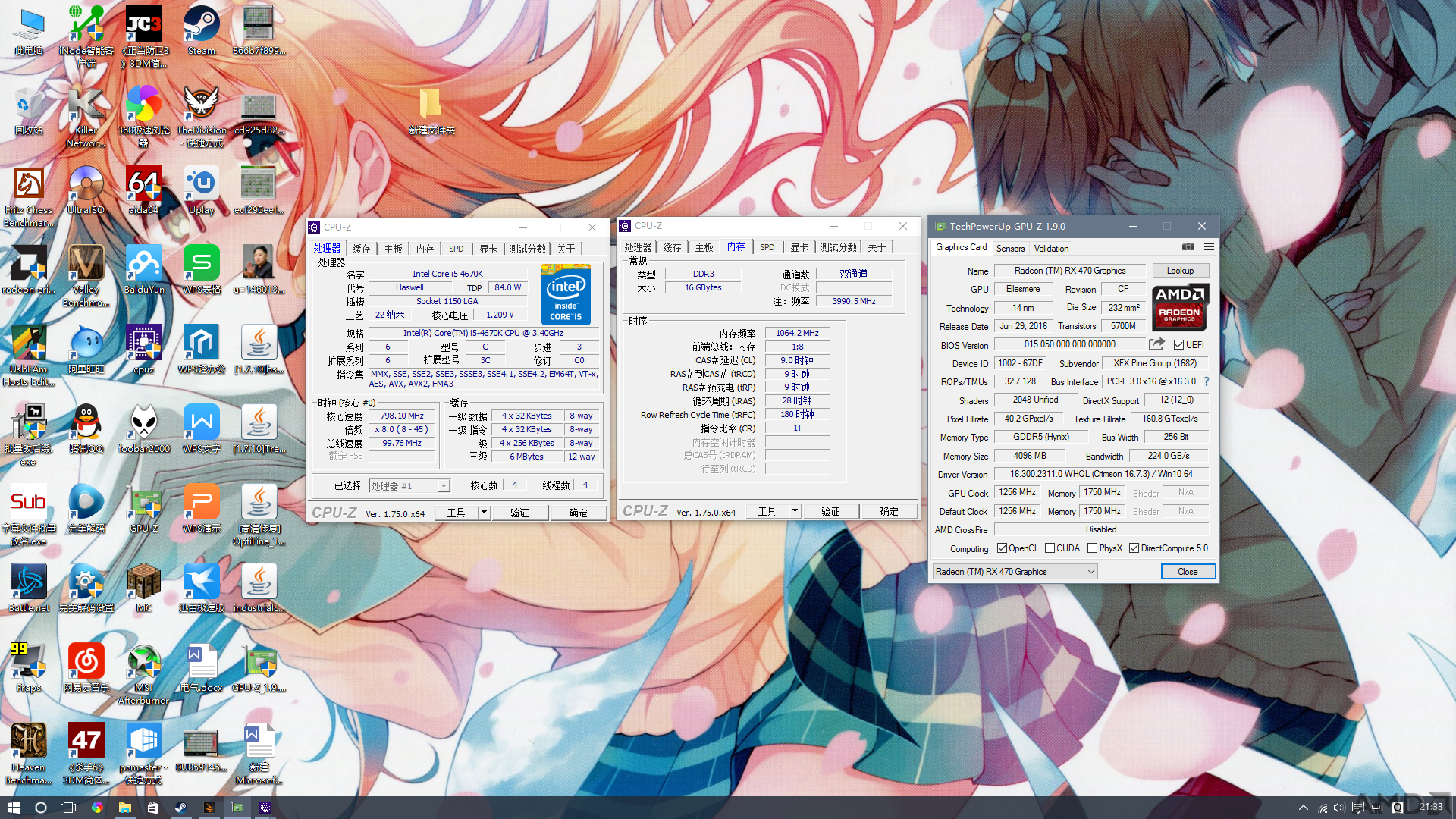Image resolution: width=1456 pixels, height=819 pixels.
Task: Open the 缓存 tab in left CPU-Z window
Action: (362, 249)
